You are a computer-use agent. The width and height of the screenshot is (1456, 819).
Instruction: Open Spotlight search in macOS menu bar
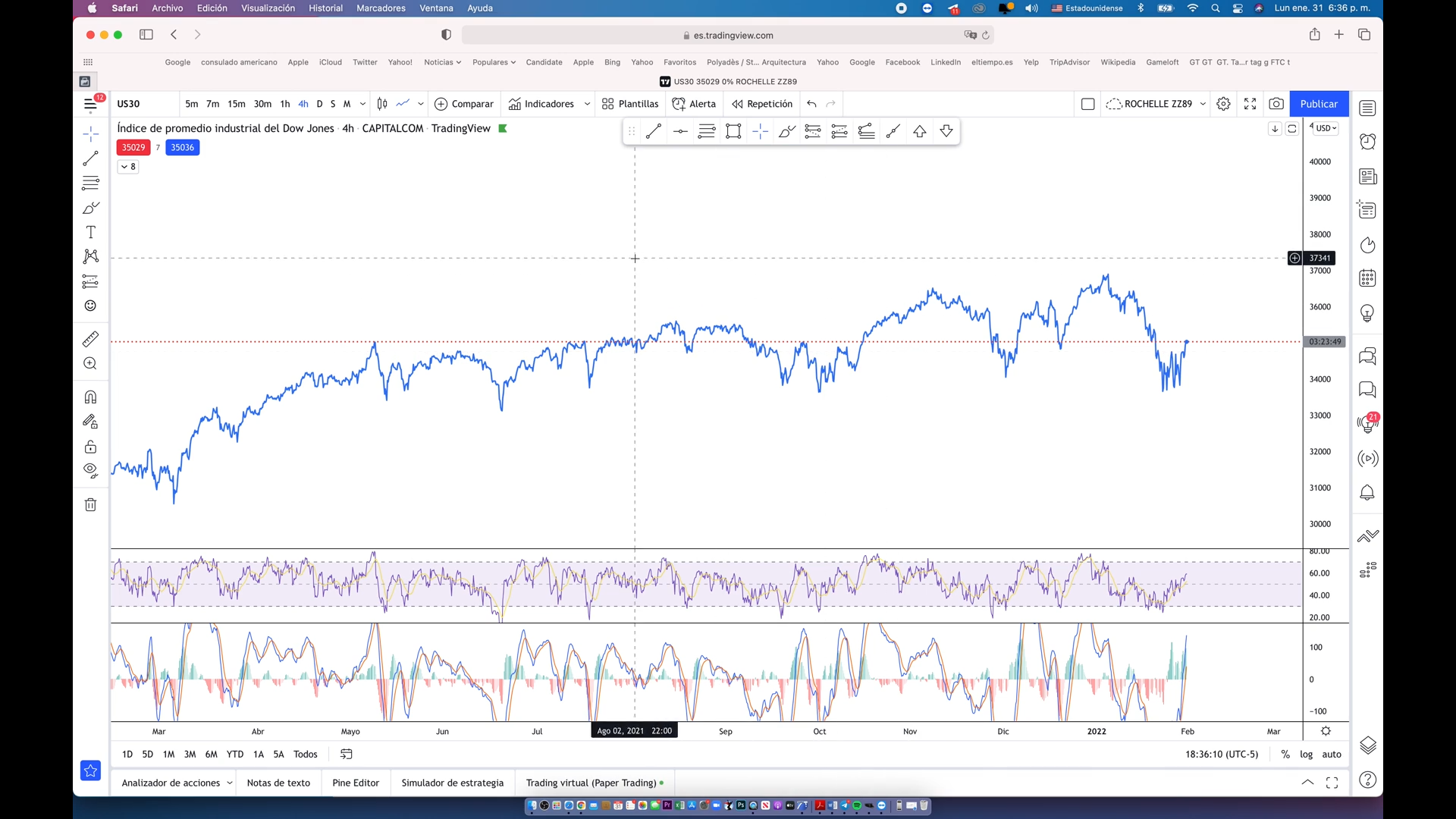pyautogui.click(x=1216, y=8)
